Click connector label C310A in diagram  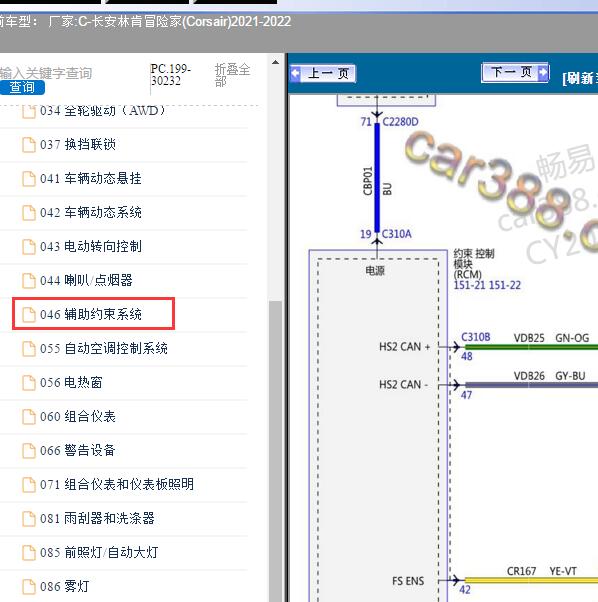[x=396, y=234]
